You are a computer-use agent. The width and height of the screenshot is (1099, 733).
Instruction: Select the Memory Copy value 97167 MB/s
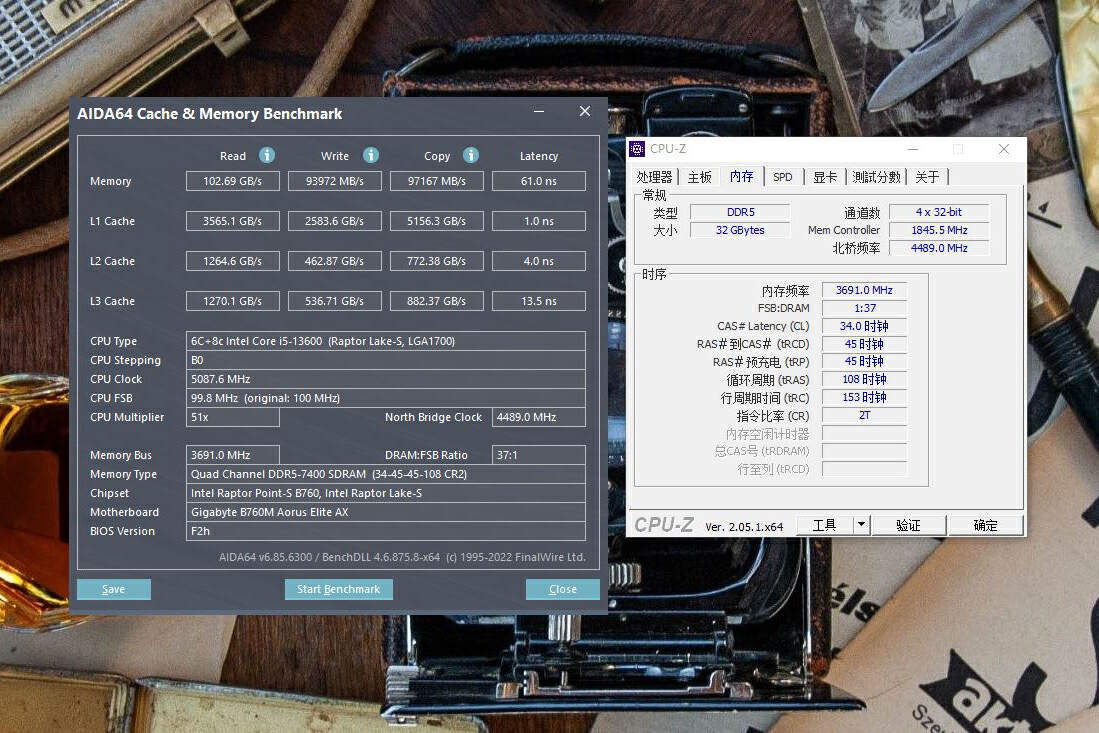(437, 181)
